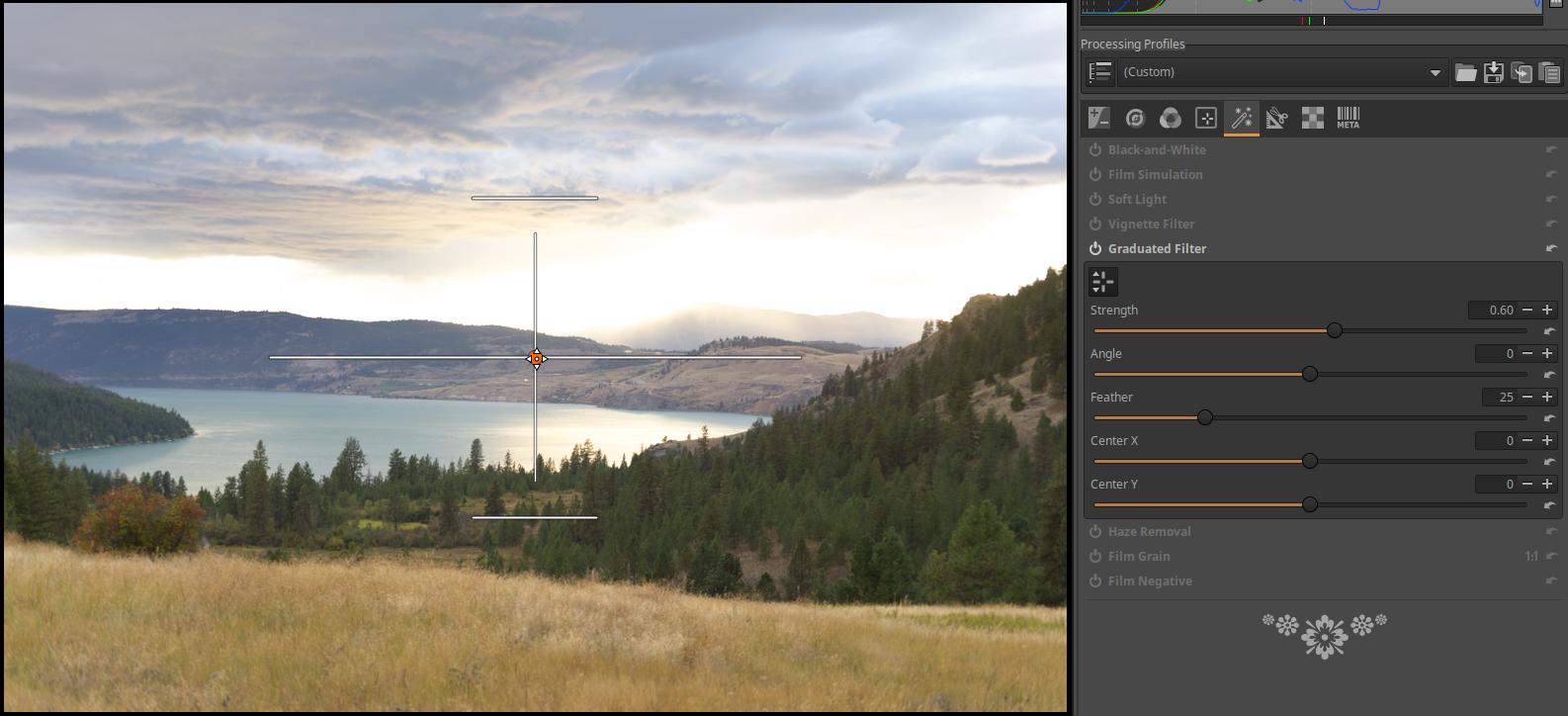Click the save current profile icon
This screenshot has height=716, width=1568.
[x=1493, y=72]
